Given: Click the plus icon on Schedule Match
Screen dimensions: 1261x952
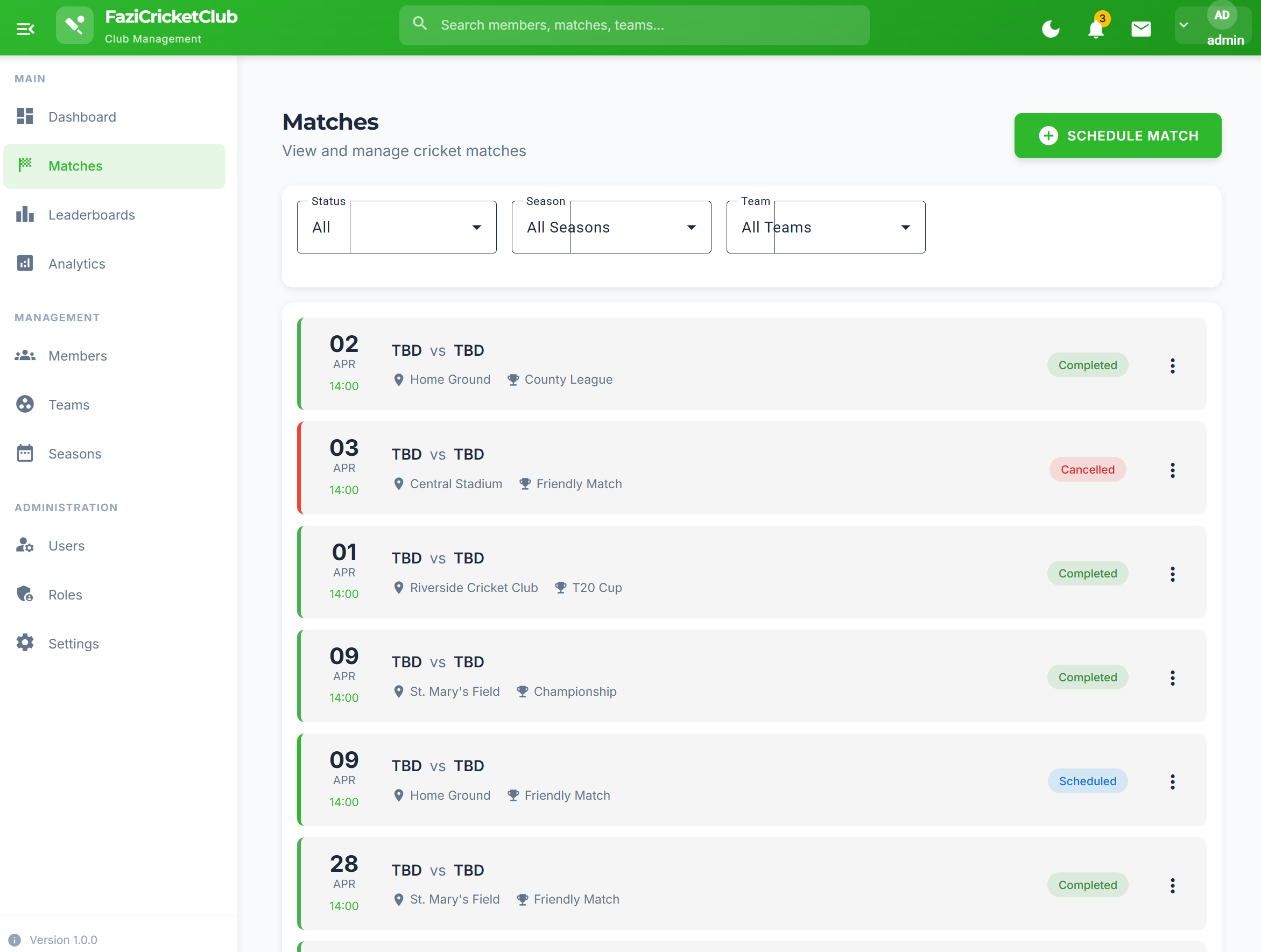Looking at the screenshot, I should (x=1048, y=136).
